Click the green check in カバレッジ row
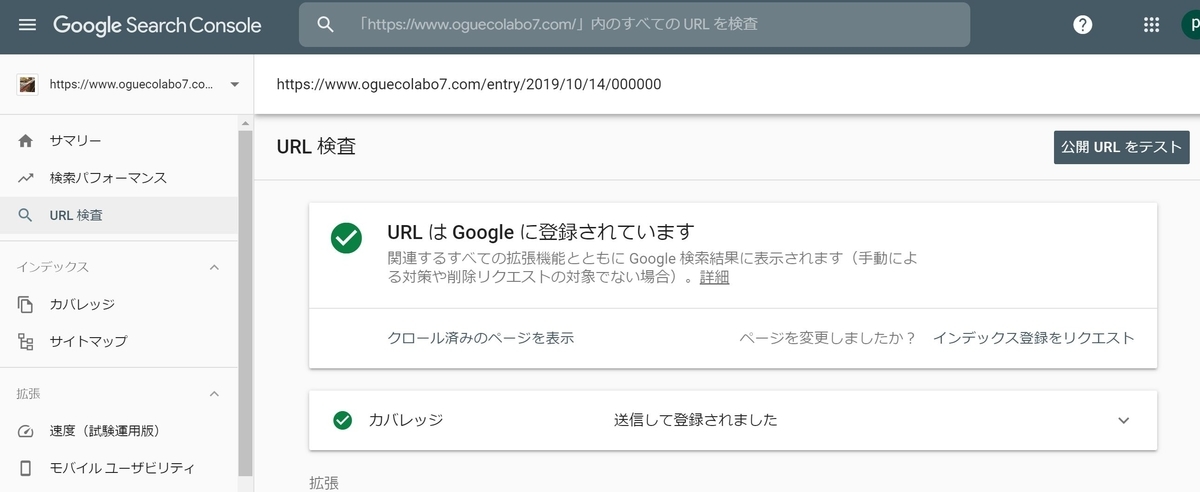The width and height of the screenshot is (1200, 492). (343, 420)
